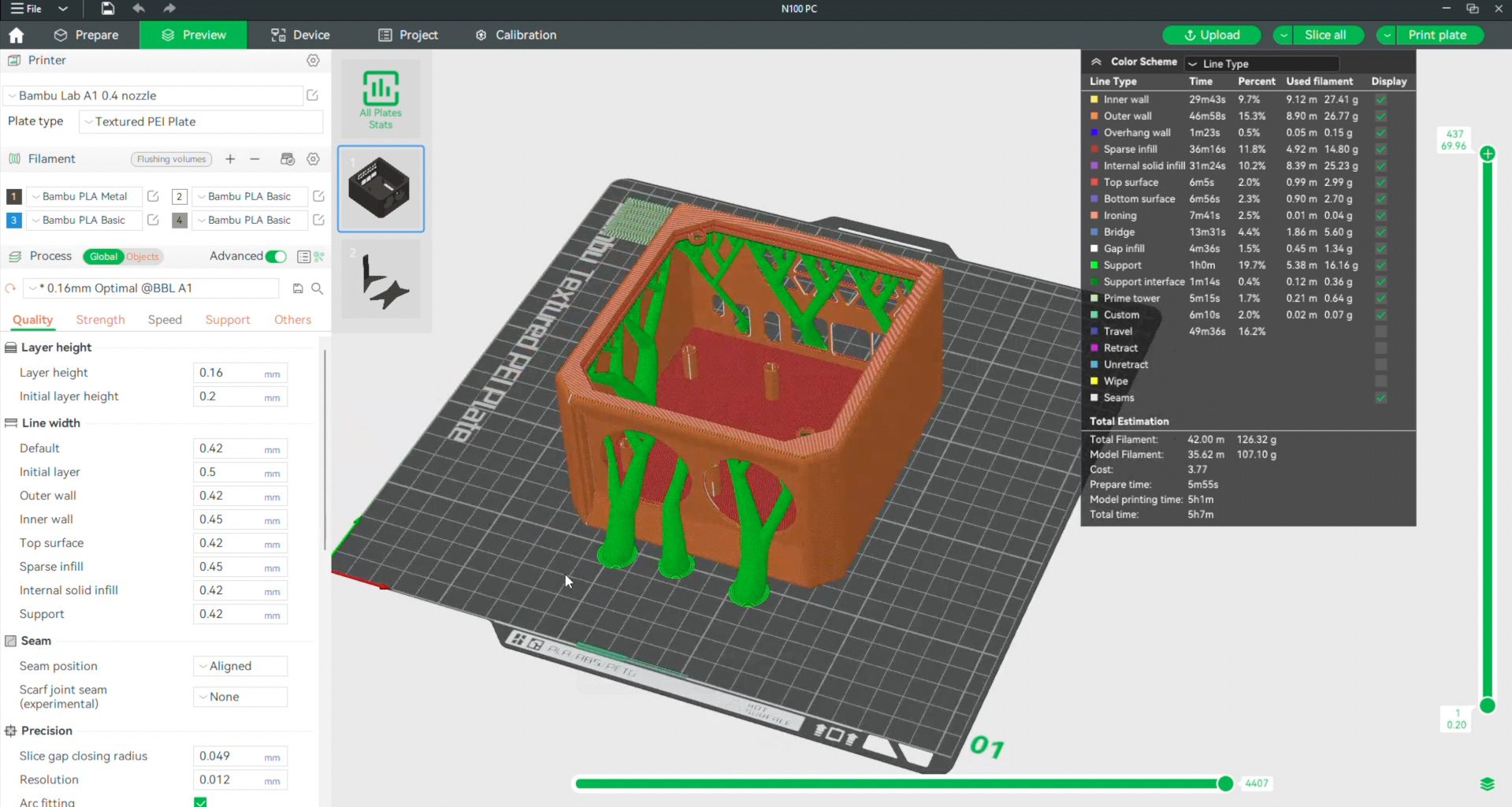1512x807 pixels.
Task: Uncheck the Arc fitting checkbox
Action: click(x=200, y=801)
